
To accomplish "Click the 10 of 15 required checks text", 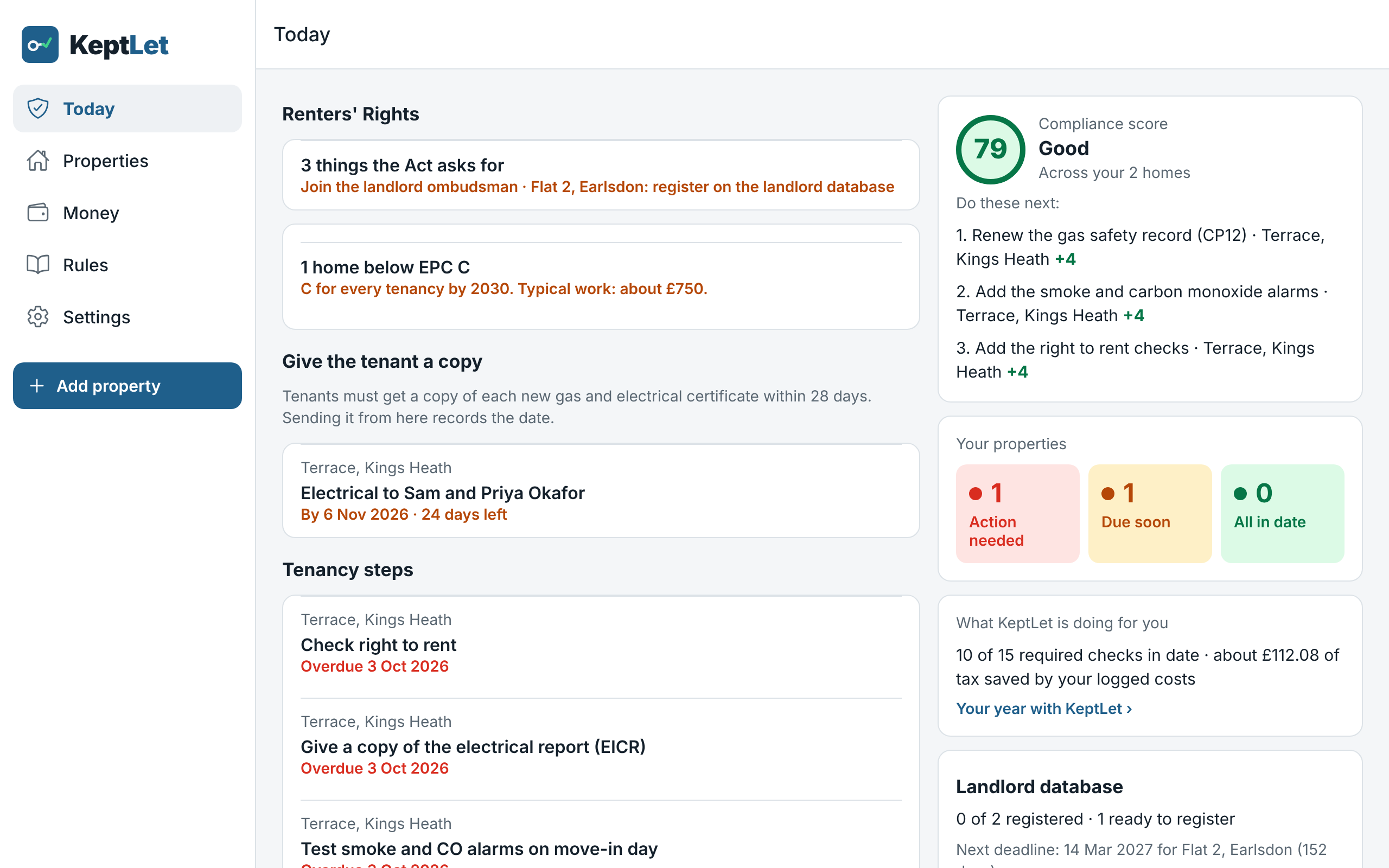I will [1078, 655].
